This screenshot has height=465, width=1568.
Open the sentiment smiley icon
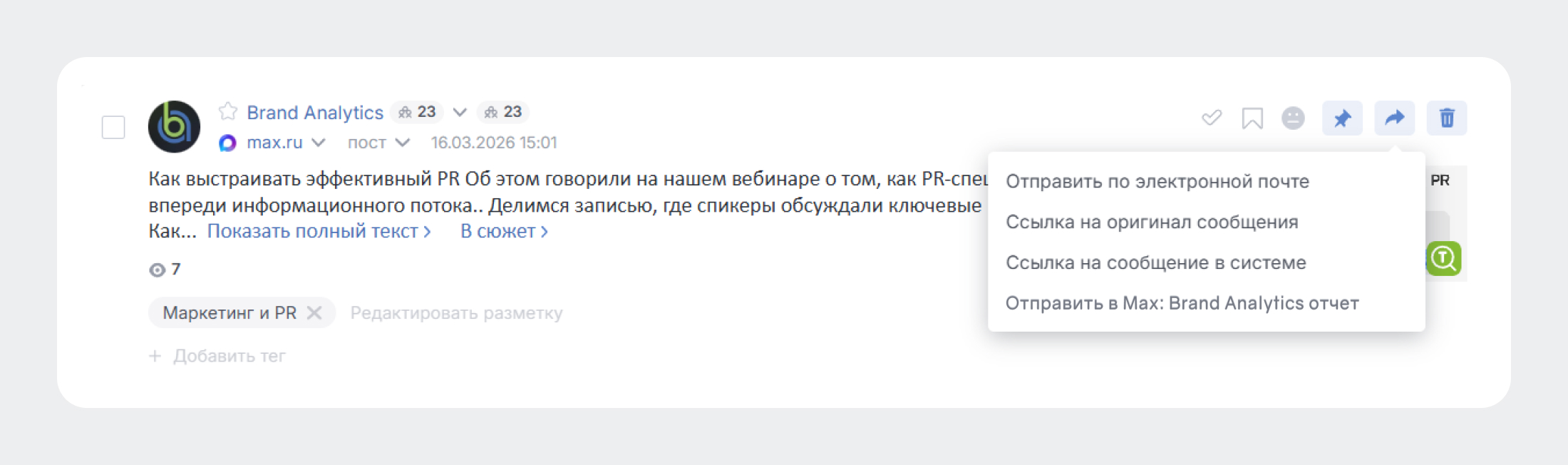pos(1293,118)
